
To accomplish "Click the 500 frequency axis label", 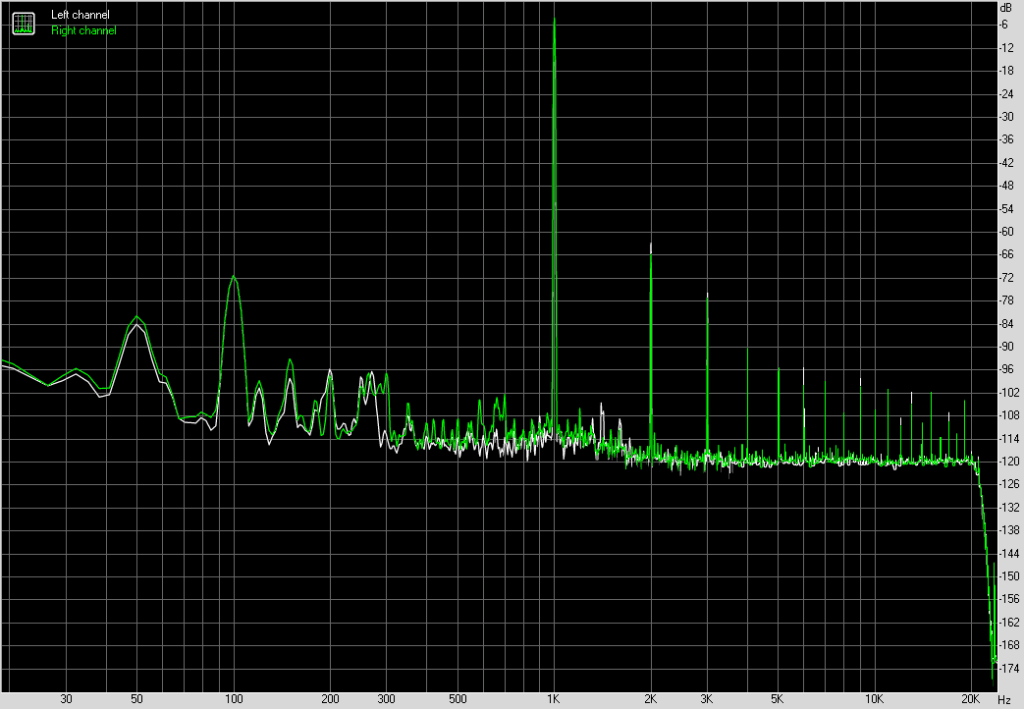I will click(x=458, y=699).
